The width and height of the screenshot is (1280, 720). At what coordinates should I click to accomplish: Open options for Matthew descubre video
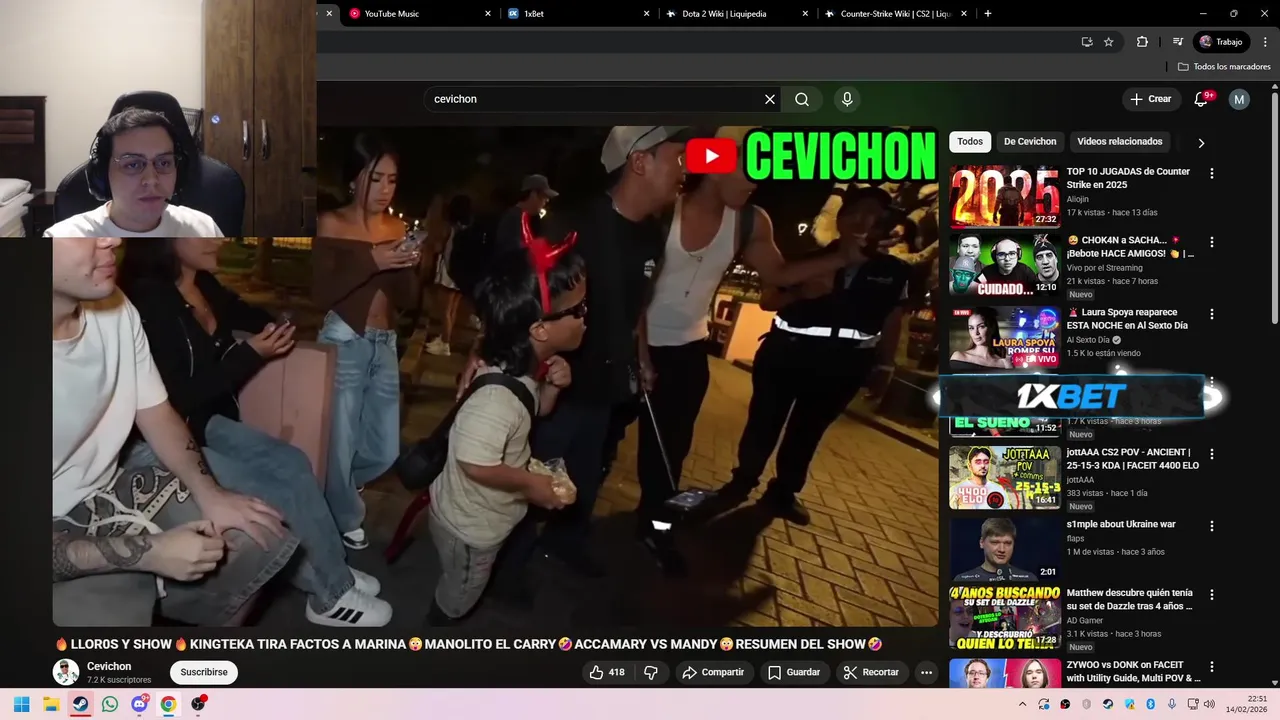1212,595
